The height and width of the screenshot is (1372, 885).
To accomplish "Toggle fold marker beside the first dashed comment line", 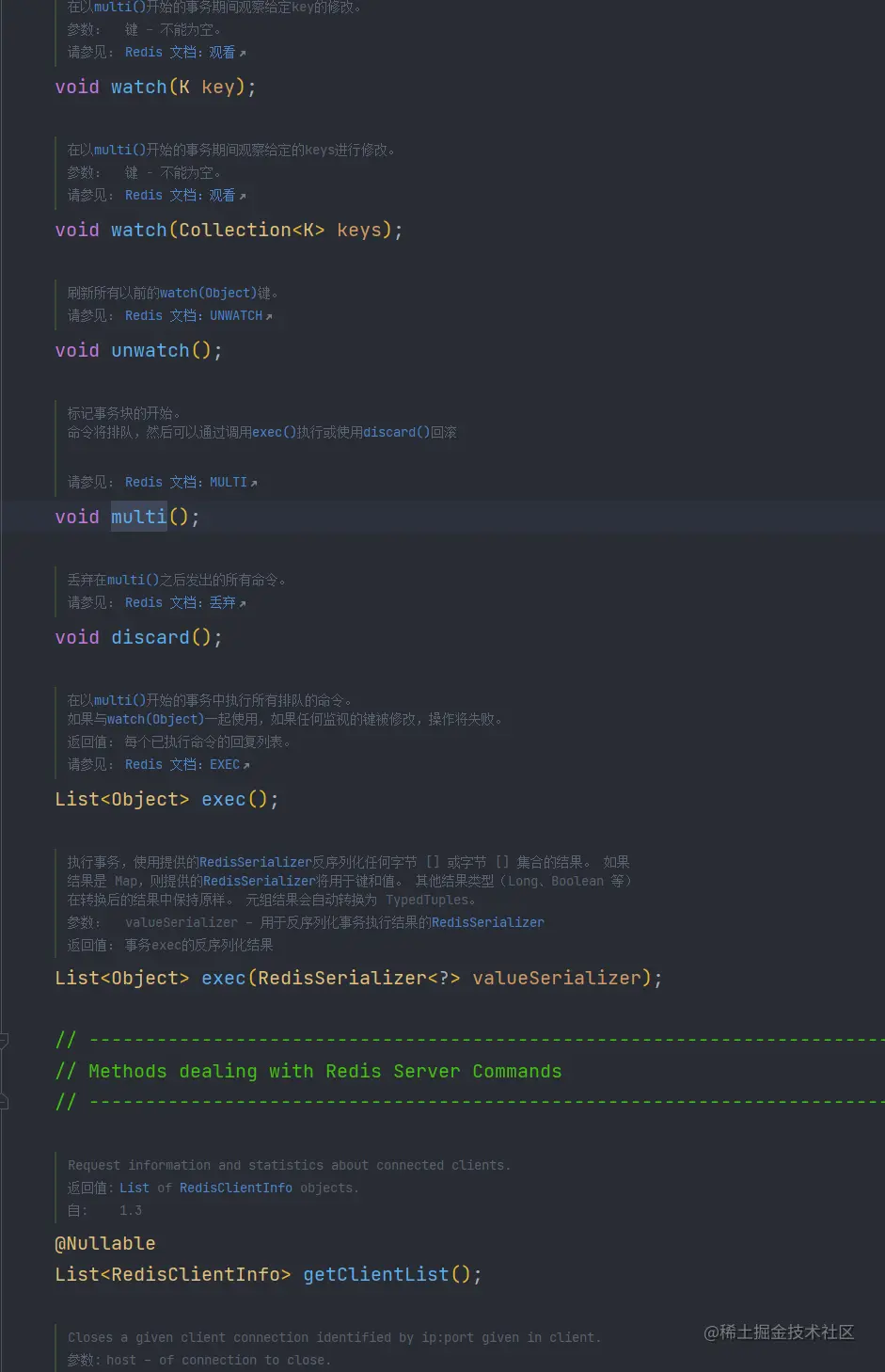I will tap(4, 1041).
